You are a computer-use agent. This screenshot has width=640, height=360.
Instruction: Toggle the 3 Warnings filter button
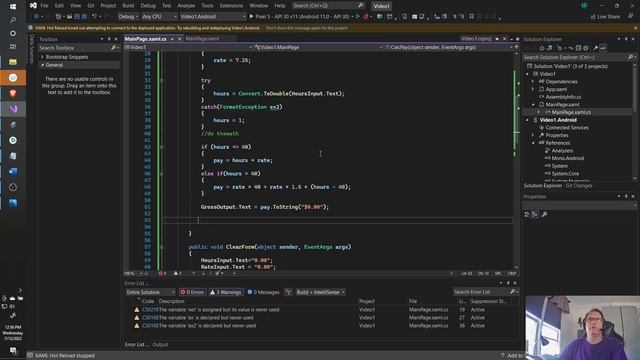[x=226, y=292]
